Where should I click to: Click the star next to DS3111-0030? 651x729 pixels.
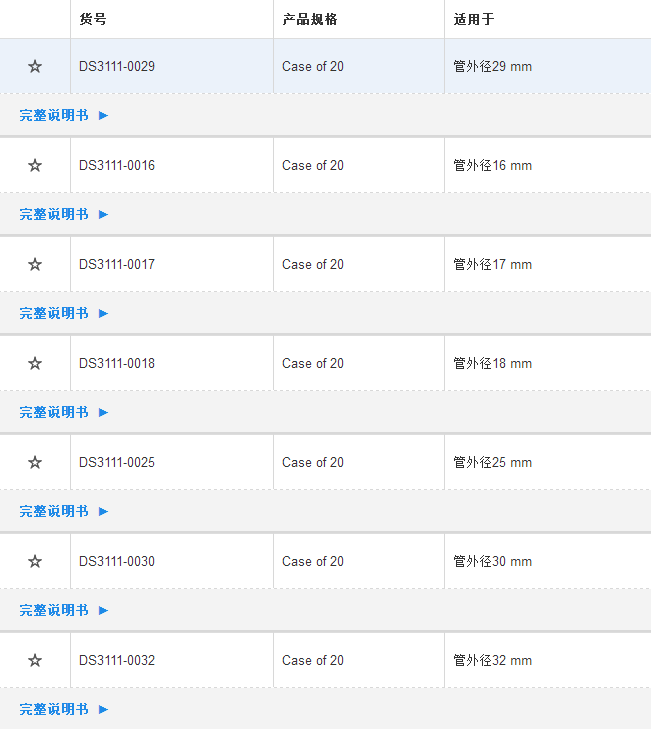[x=35, y=561]
